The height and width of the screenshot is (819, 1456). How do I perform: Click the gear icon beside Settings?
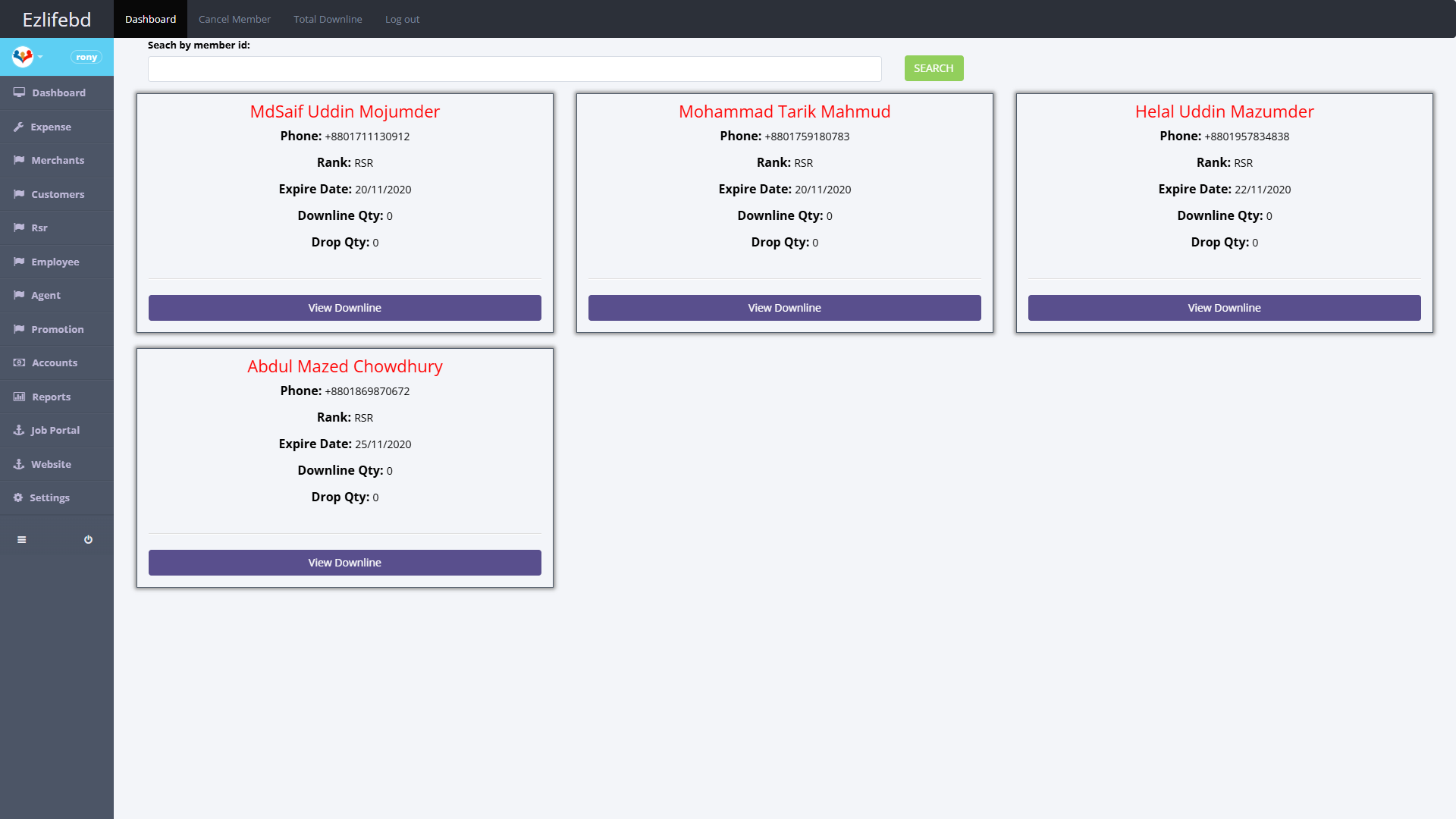18,497
